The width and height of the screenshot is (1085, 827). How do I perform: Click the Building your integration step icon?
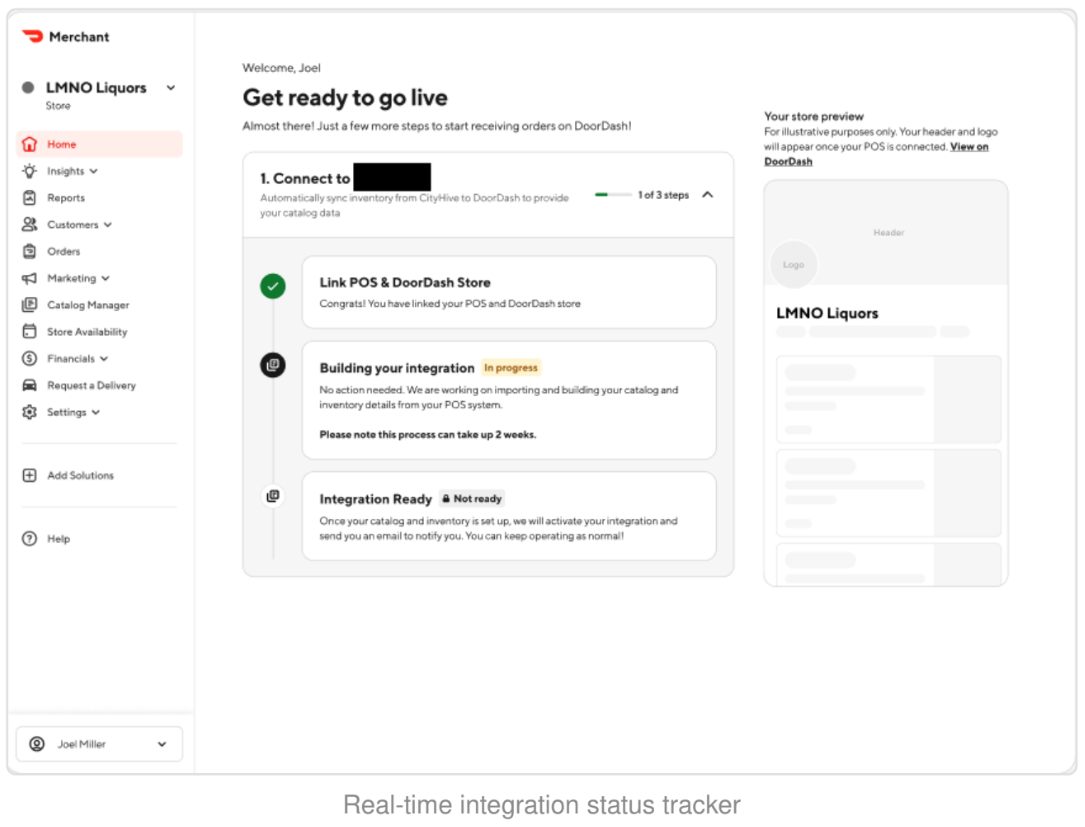[x=273, y=365]
